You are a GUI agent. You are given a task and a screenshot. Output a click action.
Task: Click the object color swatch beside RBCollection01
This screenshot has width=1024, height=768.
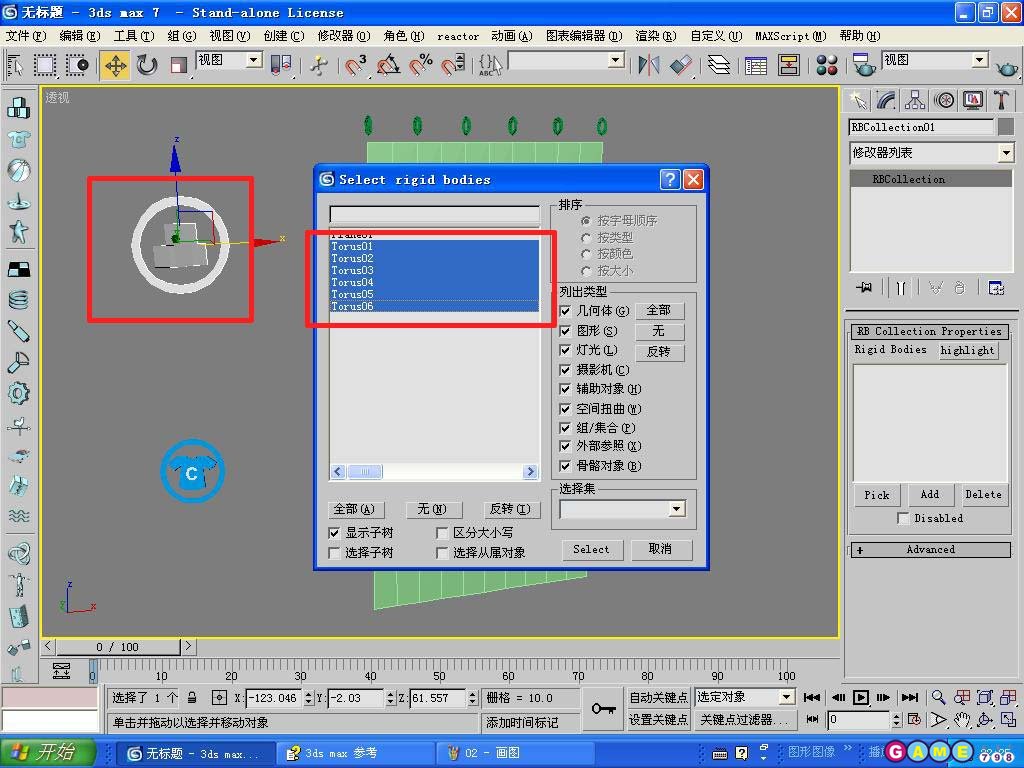(1005, 127)
